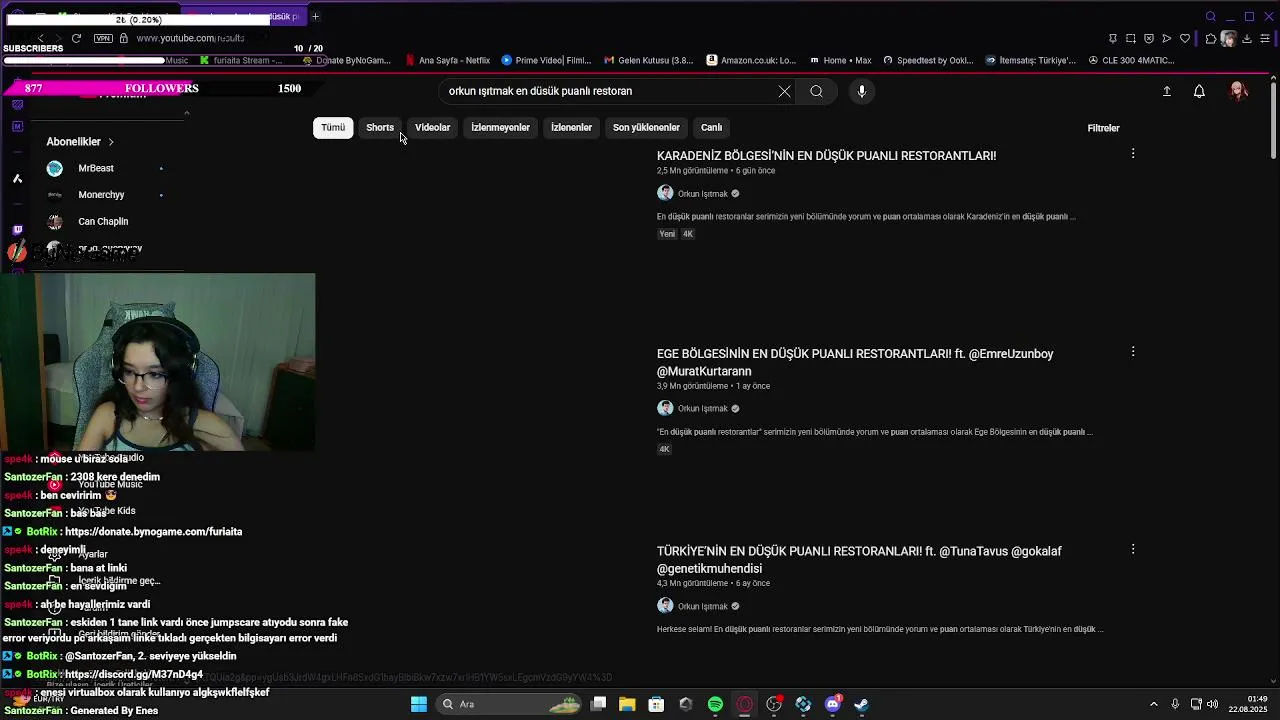Open the Ana Sayfa - Netflix bookmark

447,60
